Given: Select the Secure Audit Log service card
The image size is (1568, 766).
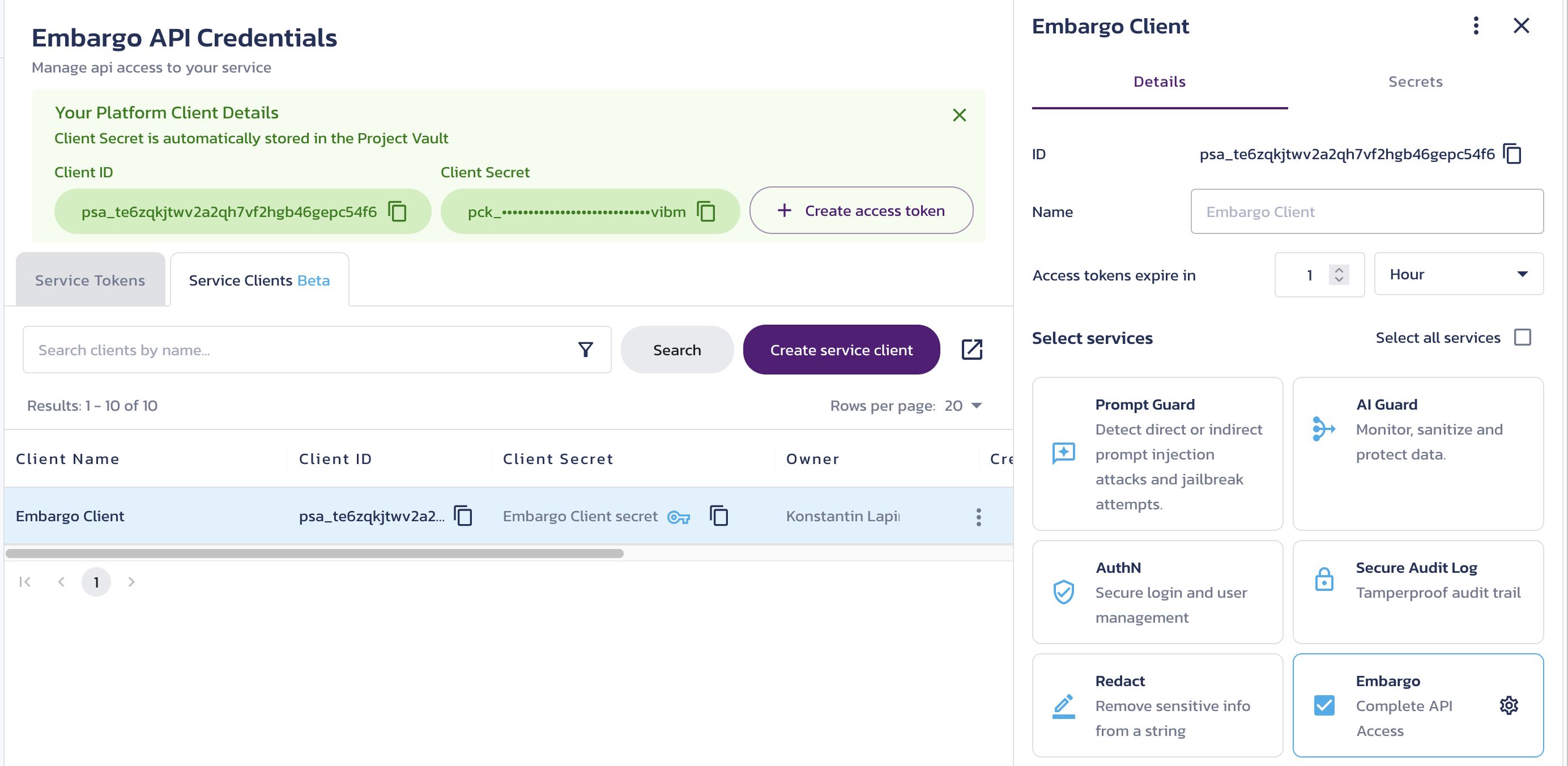Looking at the screenshot, I should tap(1418, 592).
